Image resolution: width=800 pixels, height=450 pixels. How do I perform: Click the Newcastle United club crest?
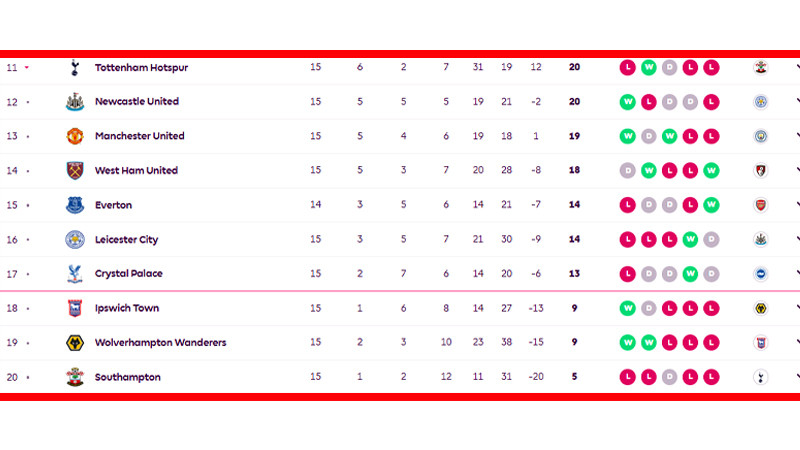(x=75, y=102)
